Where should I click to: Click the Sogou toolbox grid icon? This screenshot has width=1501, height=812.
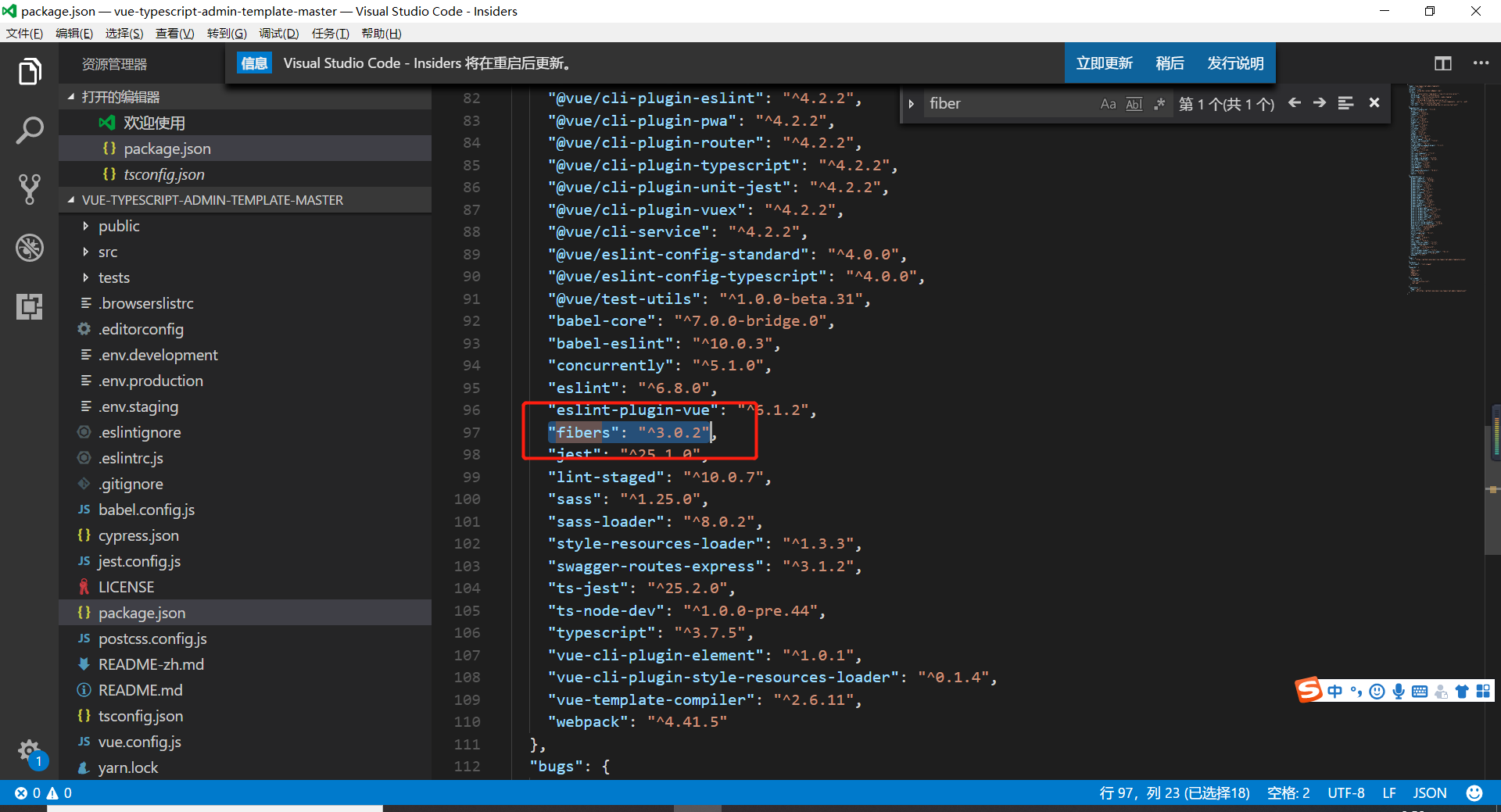(x=1483, y=692)
